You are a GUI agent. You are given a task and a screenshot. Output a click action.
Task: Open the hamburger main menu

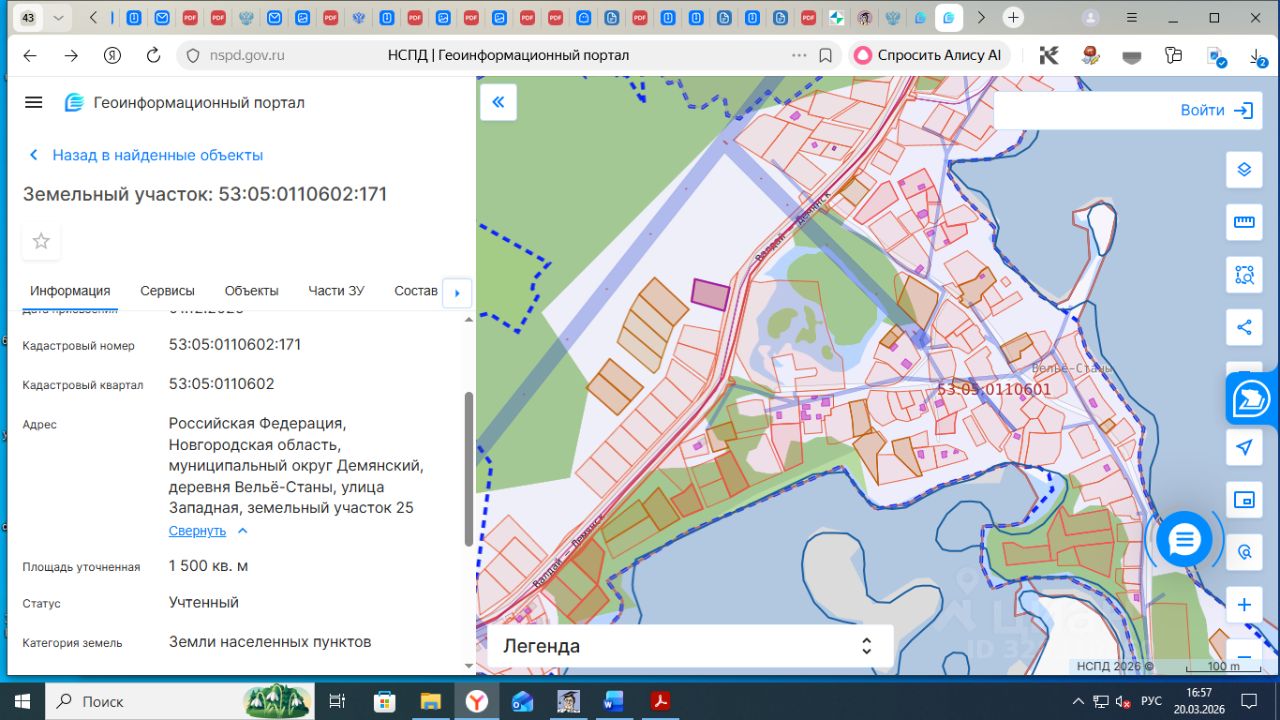tap(34, 102)
